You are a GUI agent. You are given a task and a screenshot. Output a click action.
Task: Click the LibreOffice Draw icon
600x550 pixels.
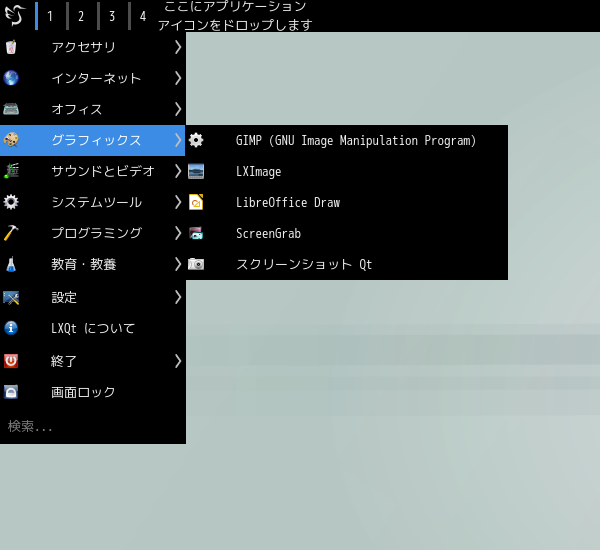tap(196, 202)
